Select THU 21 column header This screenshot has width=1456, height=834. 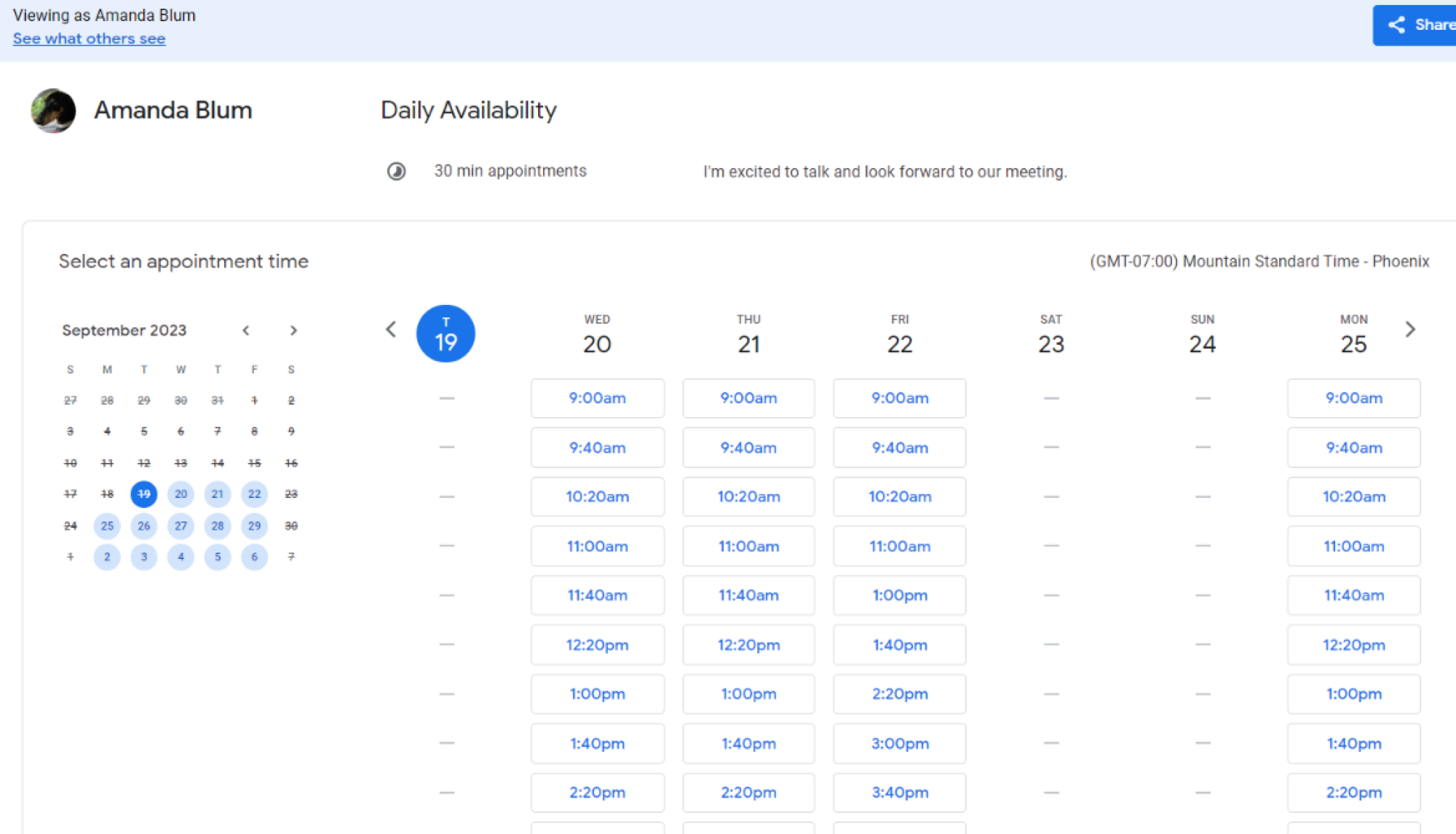[748, 335]
